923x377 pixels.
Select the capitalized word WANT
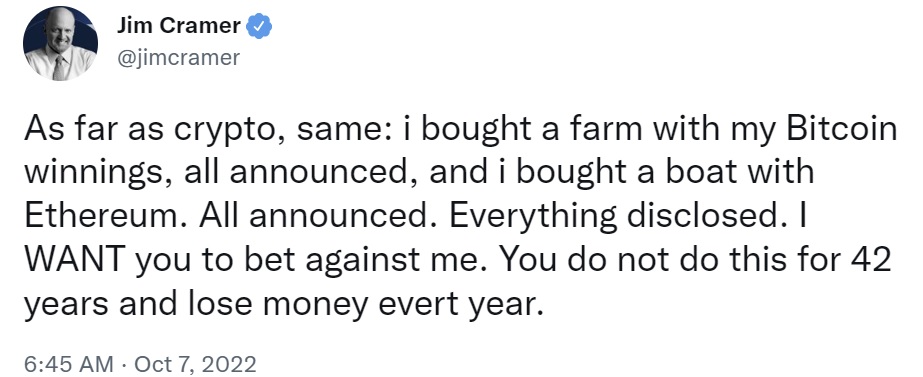(x=75, y=260)
